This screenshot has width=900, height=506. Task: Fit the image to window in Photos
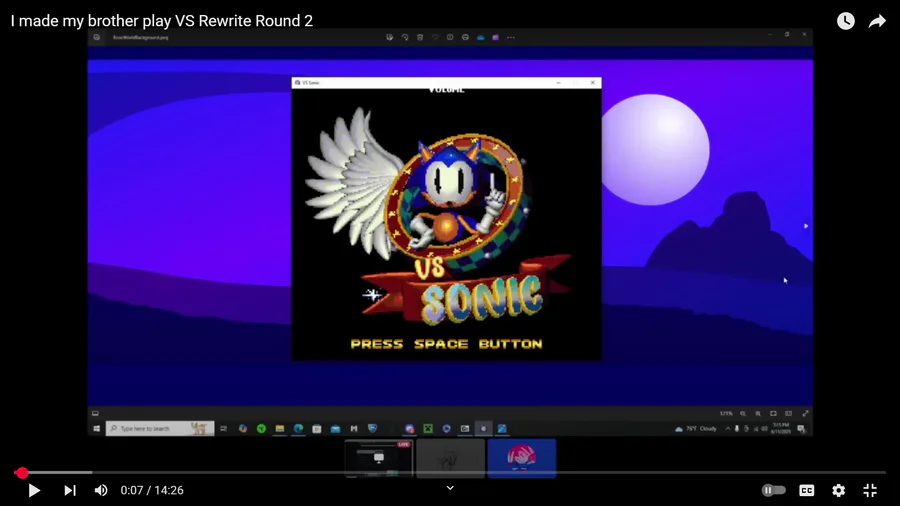point(773,413)
